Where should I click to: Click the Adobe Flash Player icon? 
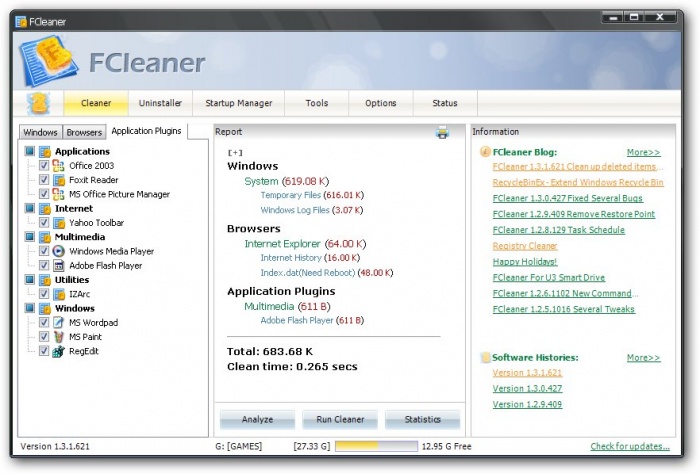[58, 266]
